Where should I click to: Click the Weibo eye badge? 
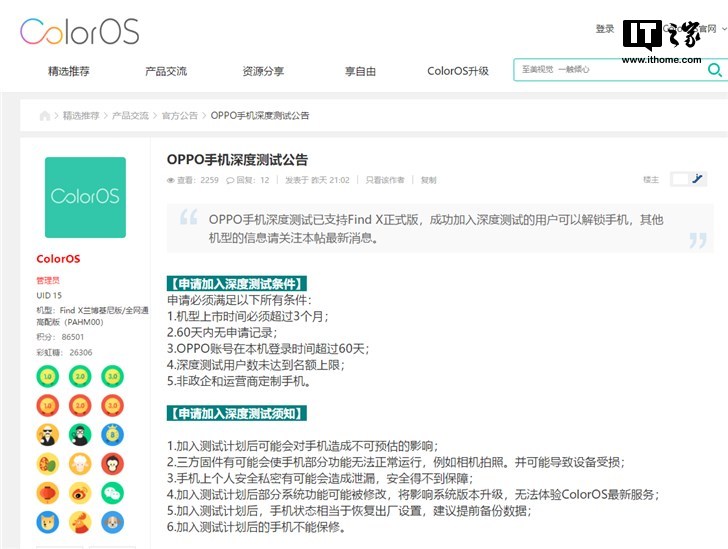tap(80, 493)
